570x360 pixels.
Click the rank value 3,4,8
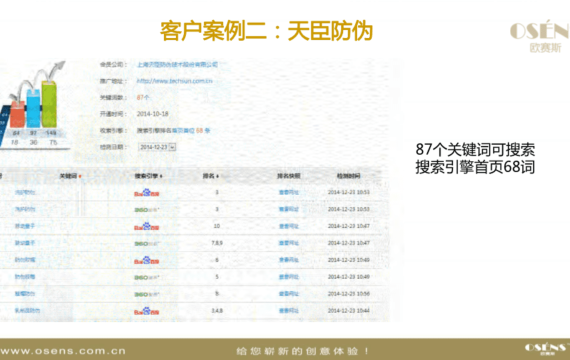point(217,311)
